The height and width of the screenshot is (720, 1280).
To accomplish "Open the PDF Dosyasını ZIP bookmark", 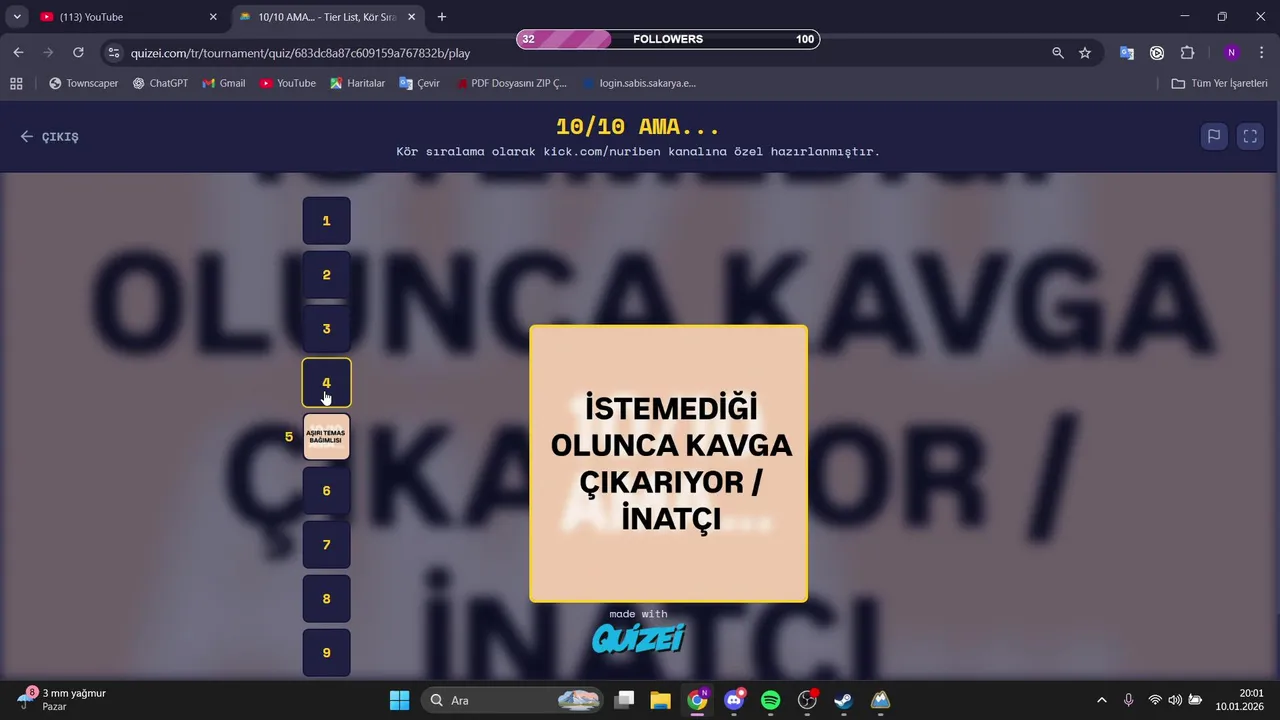I will click(511, 83).
